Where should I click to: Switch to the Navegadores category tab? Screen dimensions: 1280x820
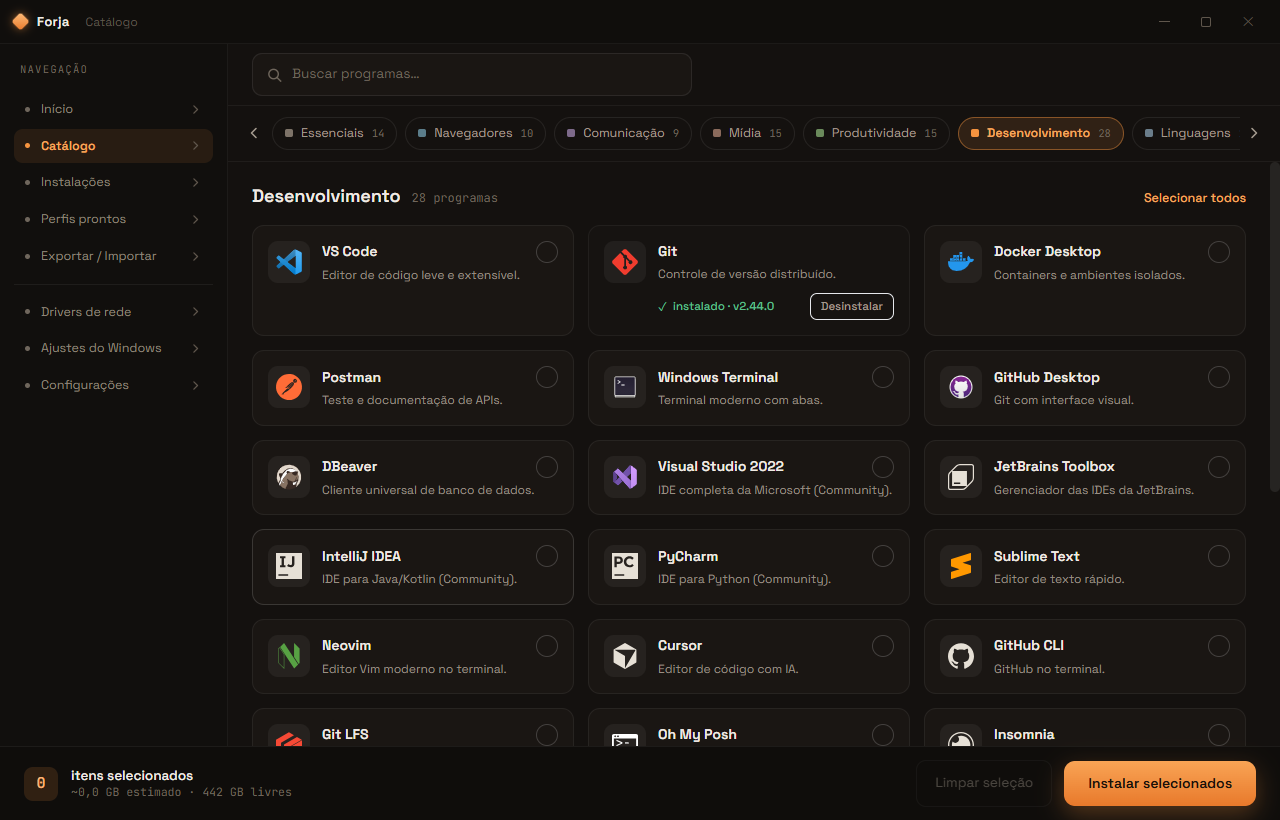coord(475,133)
